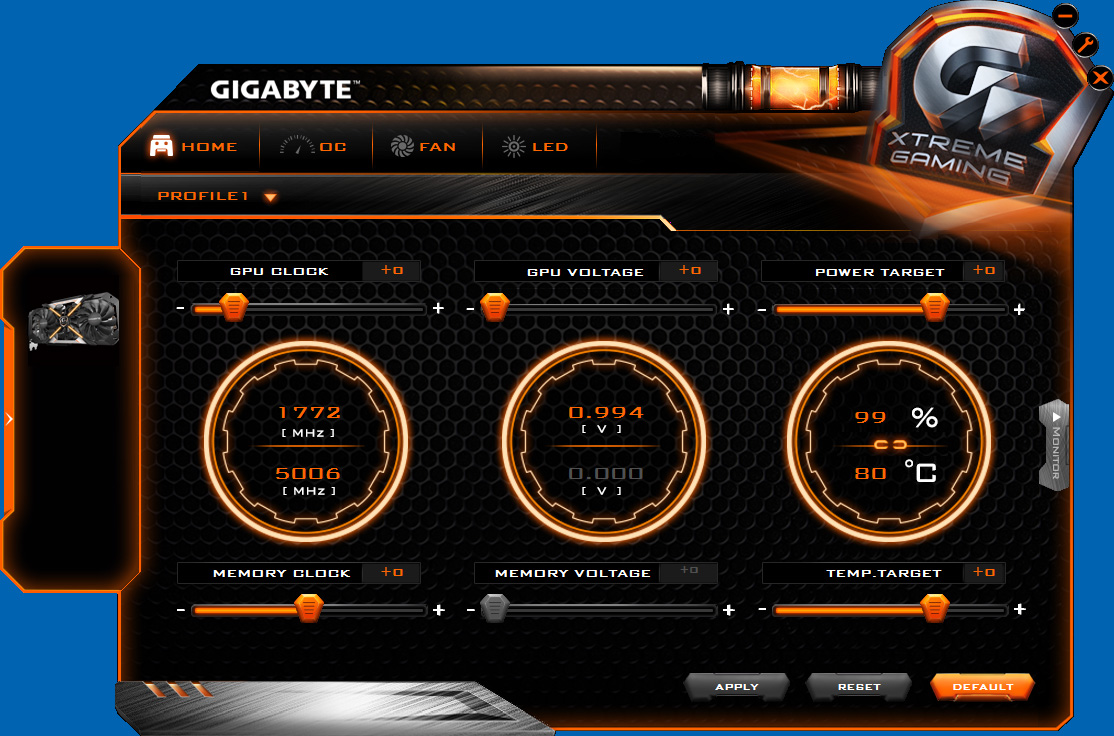Decrease GPU clock with minus button
Screen dimensions: 1114x736
tap(180, 308)
